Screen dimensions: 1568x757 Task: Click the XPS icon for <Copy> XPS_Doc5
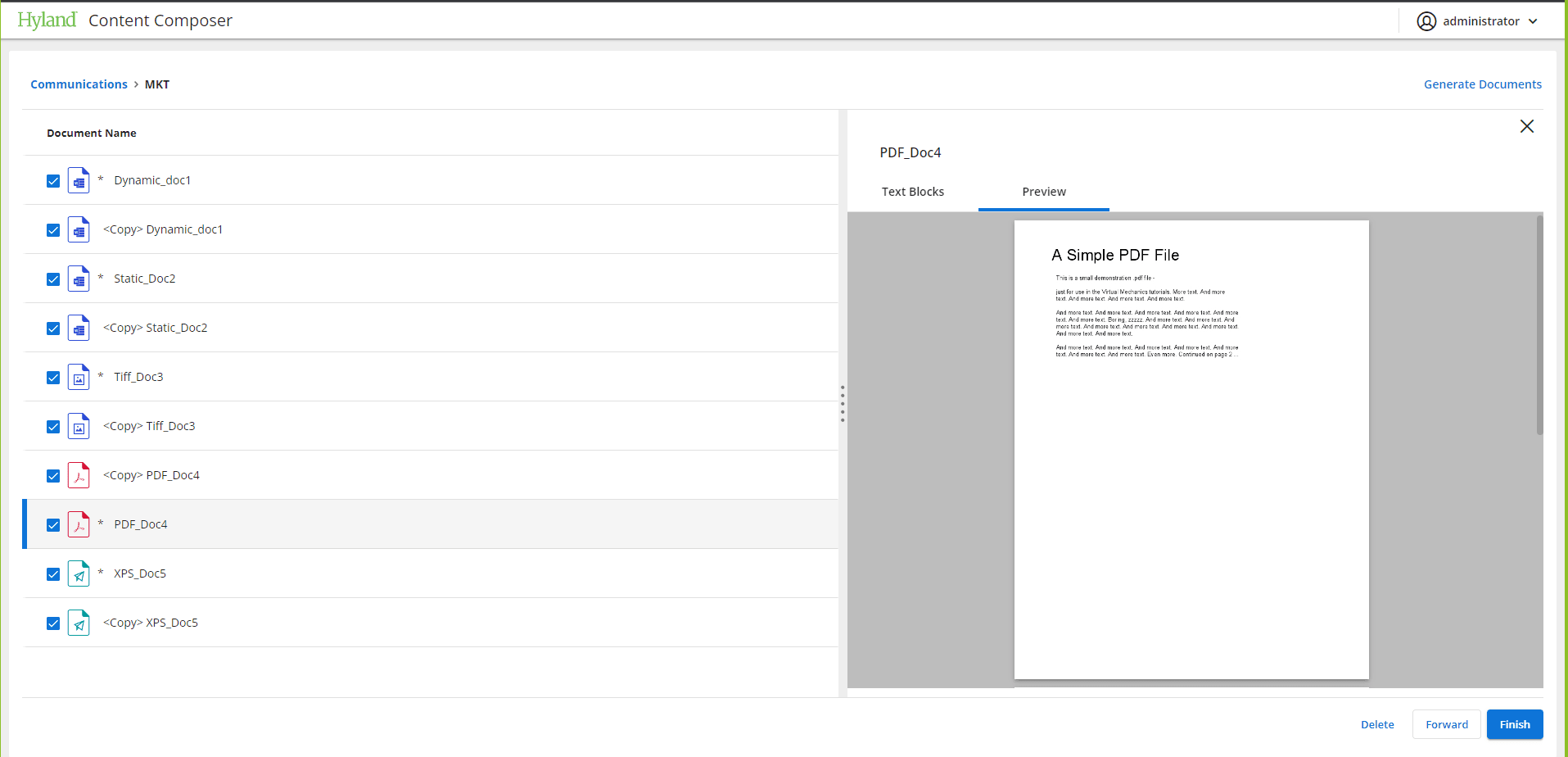[79, 623]
